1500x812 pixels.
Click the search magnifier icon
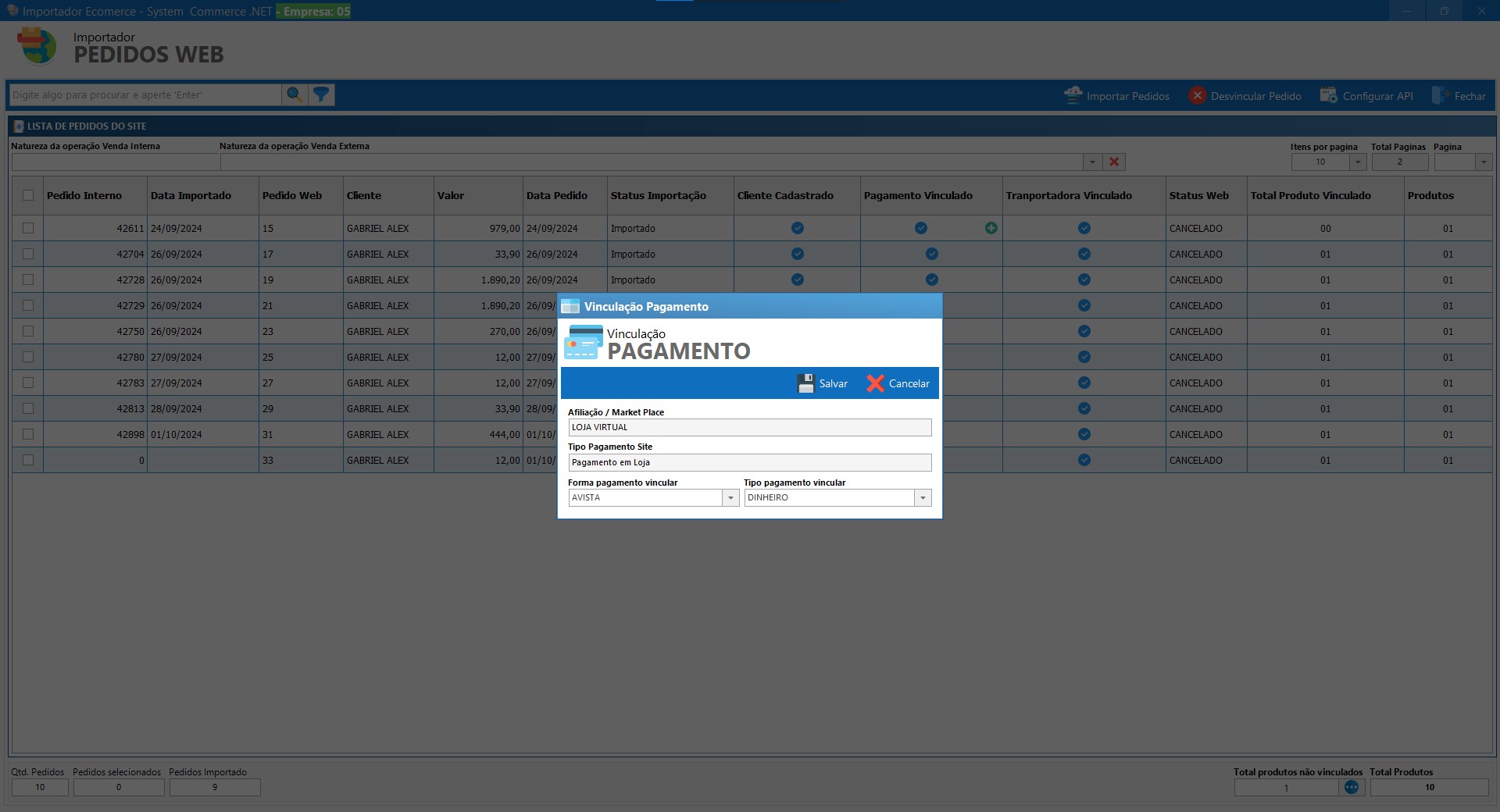coord(295,94)
